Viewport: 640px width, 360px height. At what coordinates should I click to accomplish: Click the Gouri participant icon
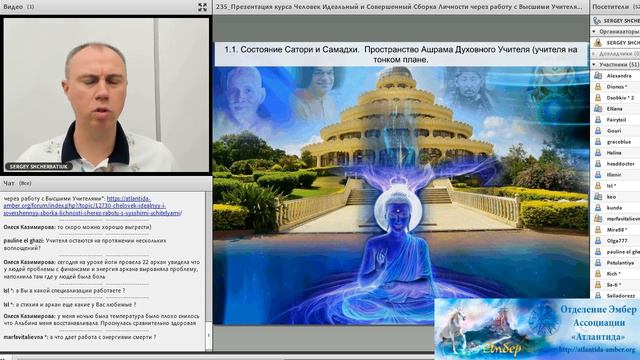click(x=598, y=131)
